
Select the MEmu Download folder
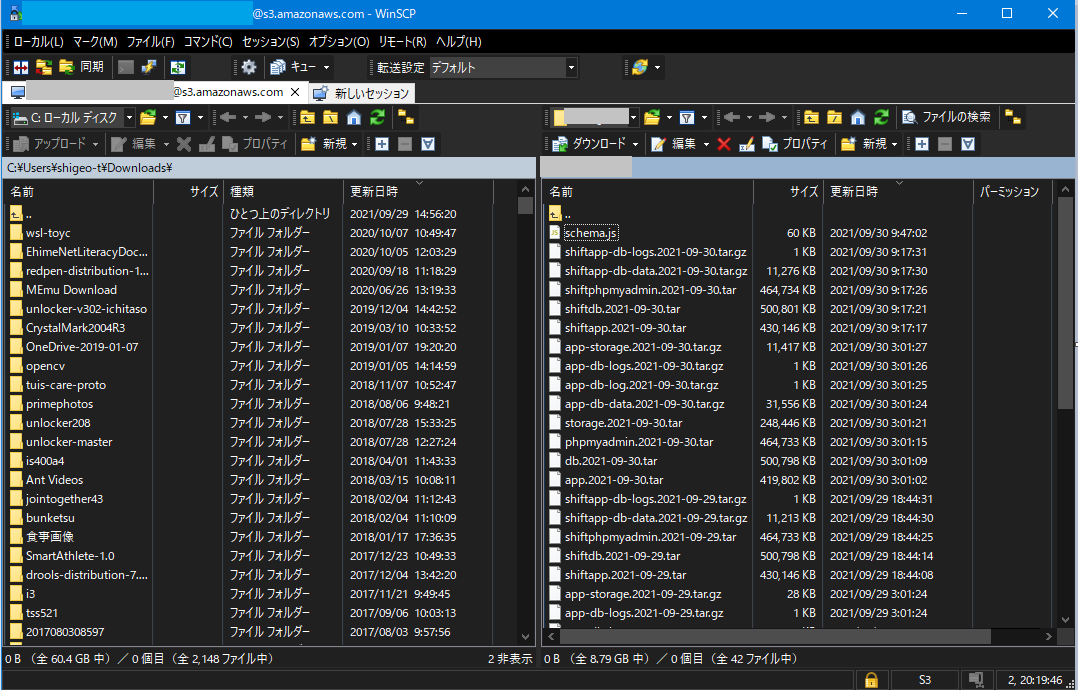pyautogui.click(x=72, y=290)
